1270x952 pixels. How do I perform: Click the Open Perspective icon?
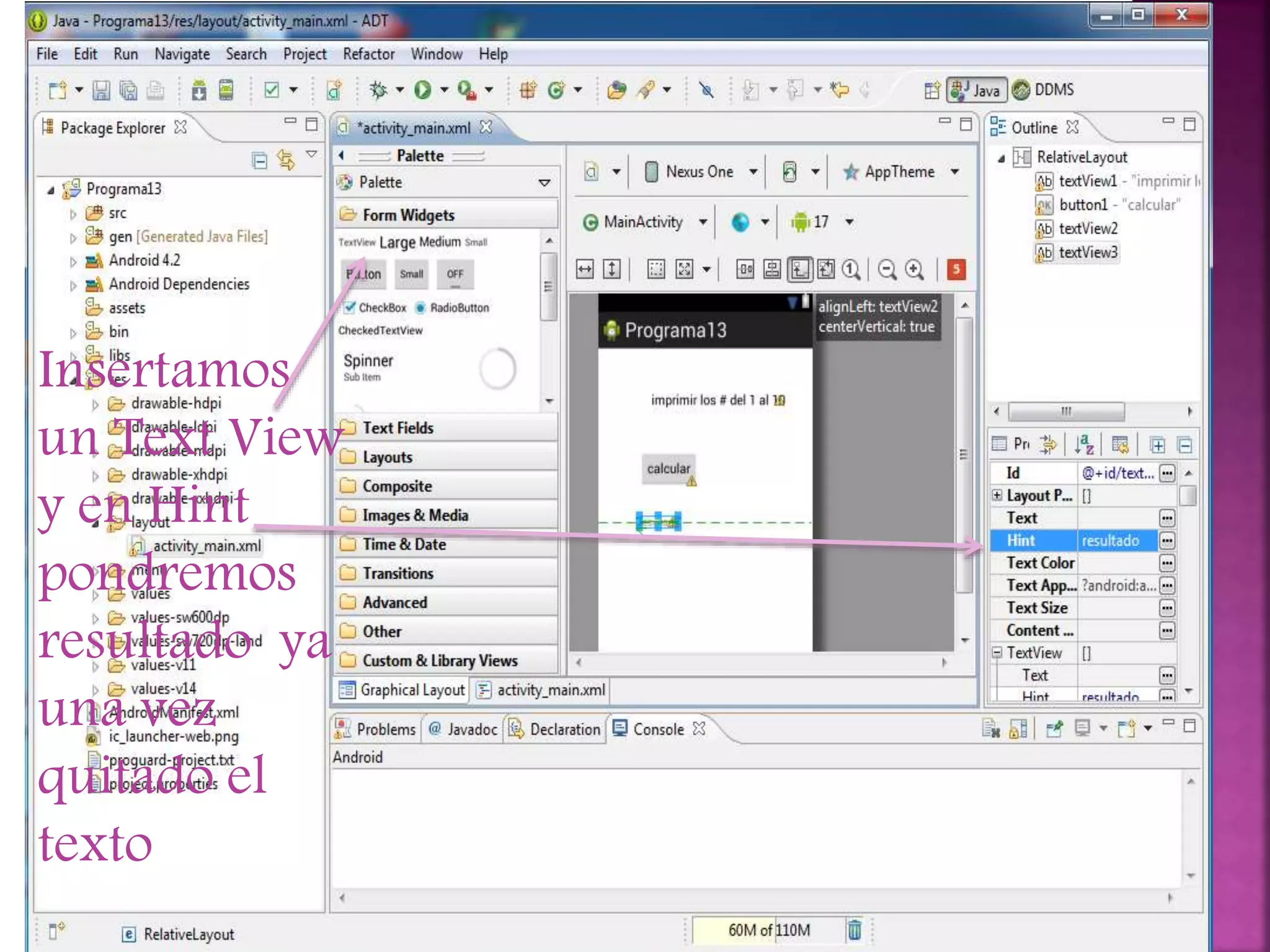click(x=931, y=90)
